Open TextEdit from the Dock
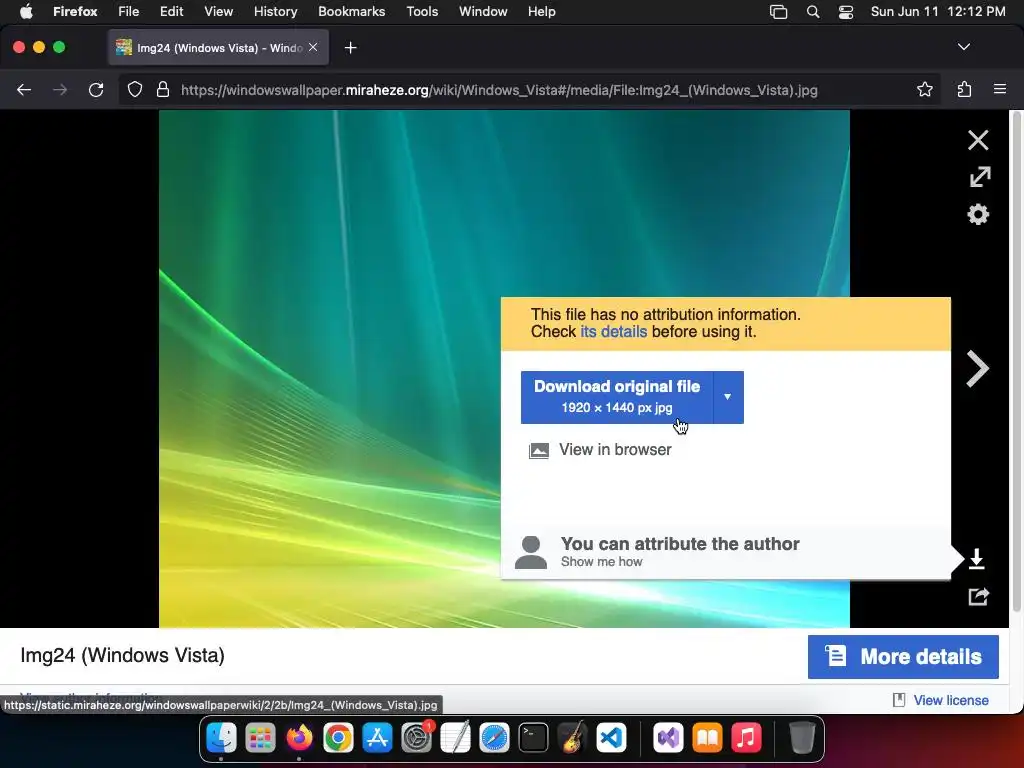 click(x=455, y=738)
